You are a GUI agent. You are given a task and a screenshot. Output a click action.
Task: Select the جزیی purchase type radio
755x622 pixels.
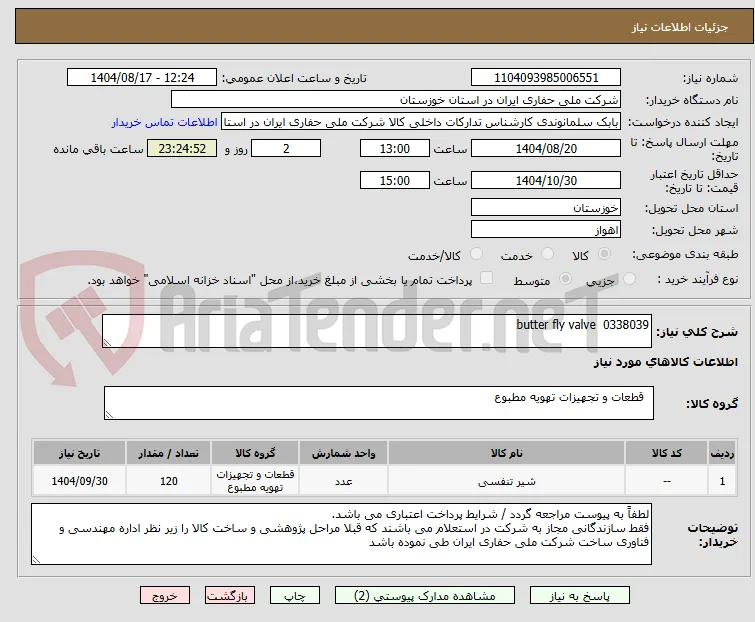click(629, 278)
